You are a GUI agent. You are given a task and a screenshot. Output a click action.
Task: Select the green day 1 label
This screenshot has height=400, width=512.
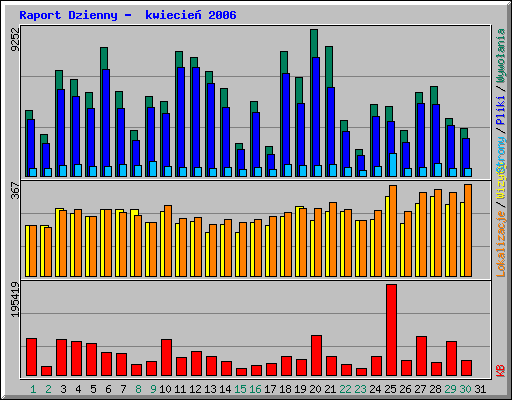point(33,389)
